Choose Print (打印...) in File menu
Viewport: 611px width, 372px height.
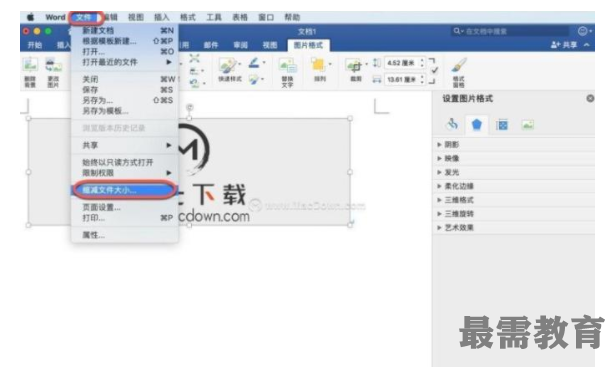(x=125, y=218)
